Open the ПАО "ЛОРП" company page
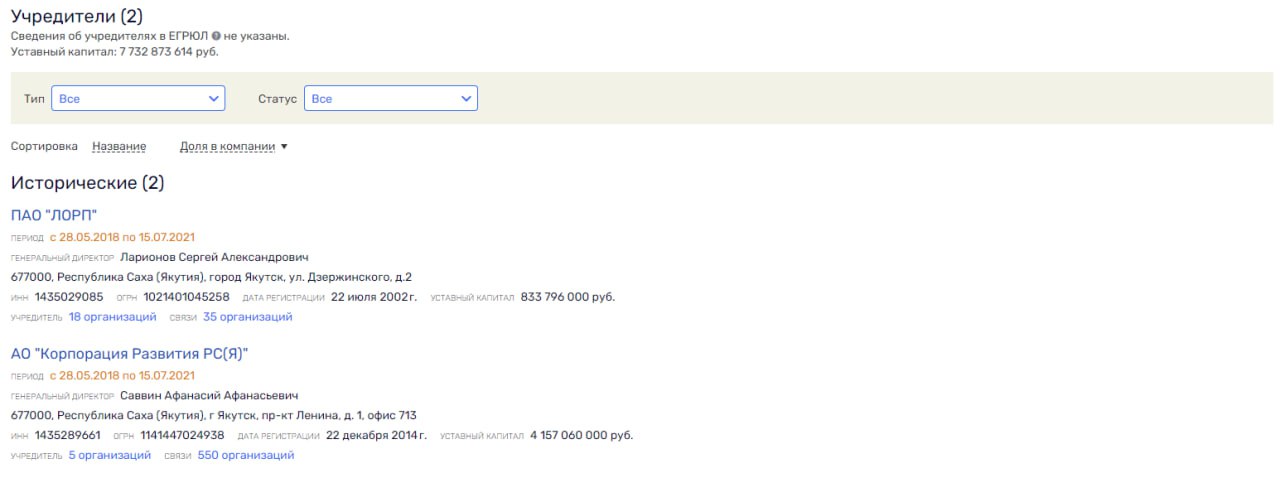The height and width of the screenshot is (478, 1280). 54,215
